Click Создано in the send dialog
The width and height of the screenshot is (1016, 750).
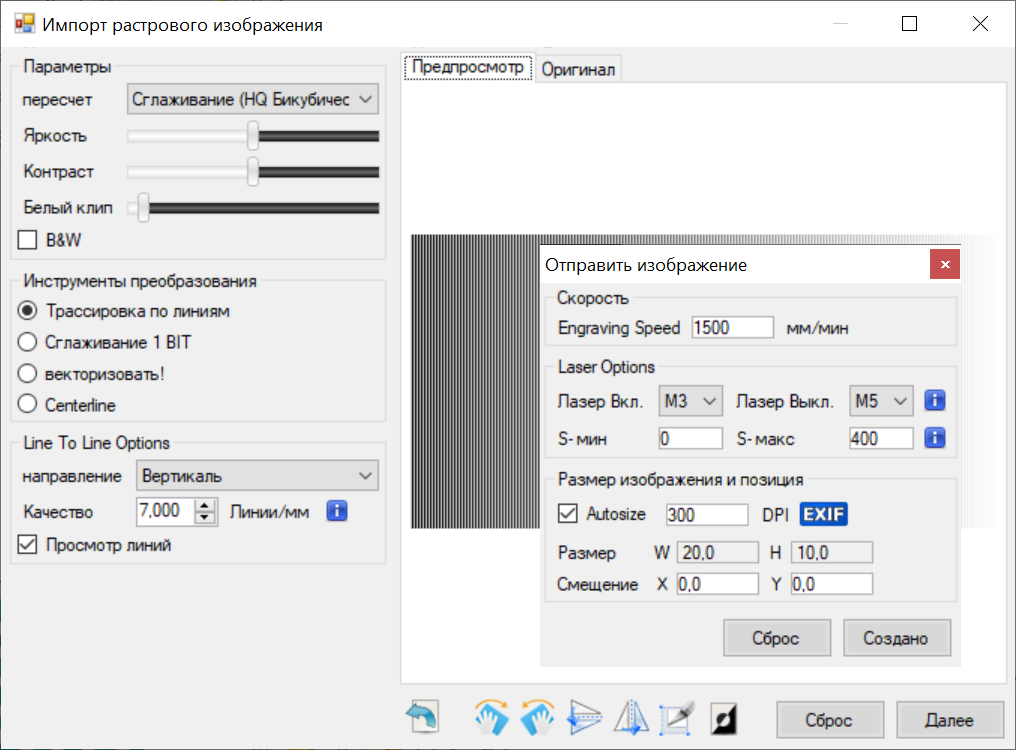coord(896,637)
